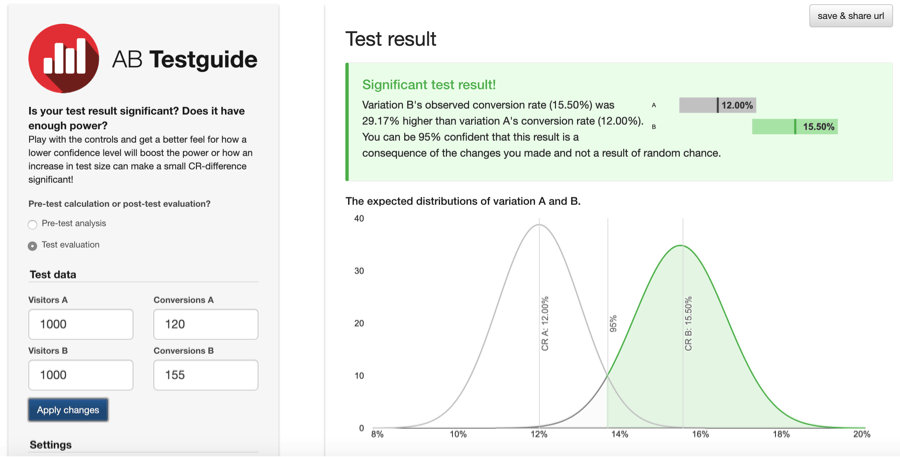Image resolution: width=900 pixels, height=457 pixels.
Task: Click the AB Testguide title text
Action: (184, 60)
